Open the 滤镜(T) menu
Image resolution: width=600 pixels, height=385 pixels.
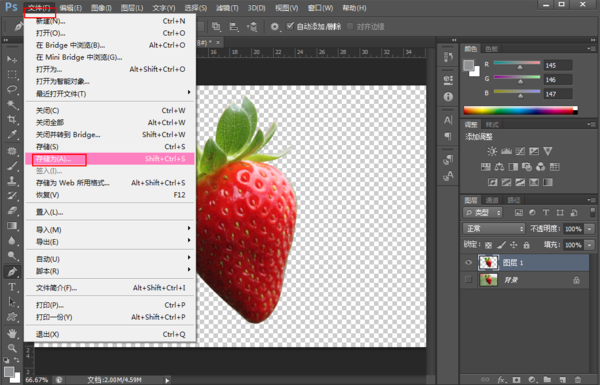[227, 8]
